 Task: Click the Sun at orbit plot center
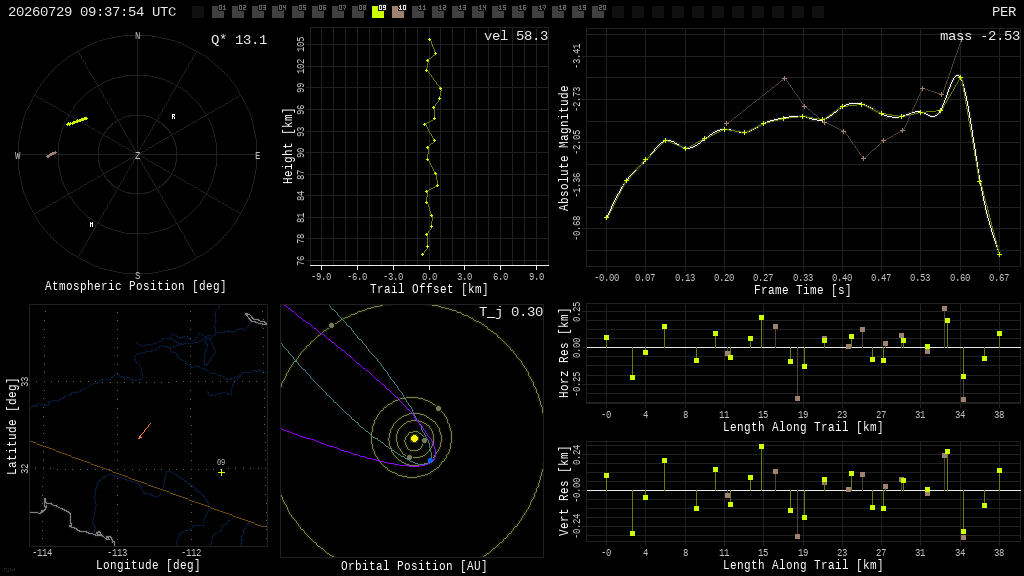point(414,439)
